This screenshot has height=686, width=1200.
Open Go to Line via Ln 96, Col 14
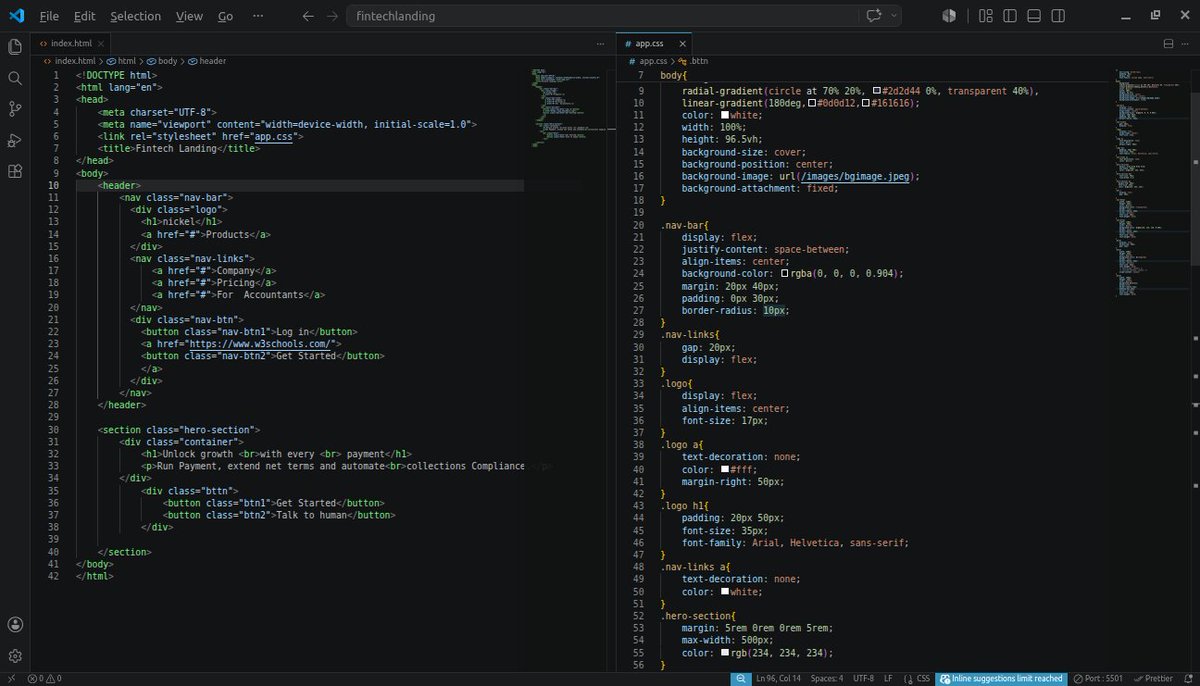[780, 678]
